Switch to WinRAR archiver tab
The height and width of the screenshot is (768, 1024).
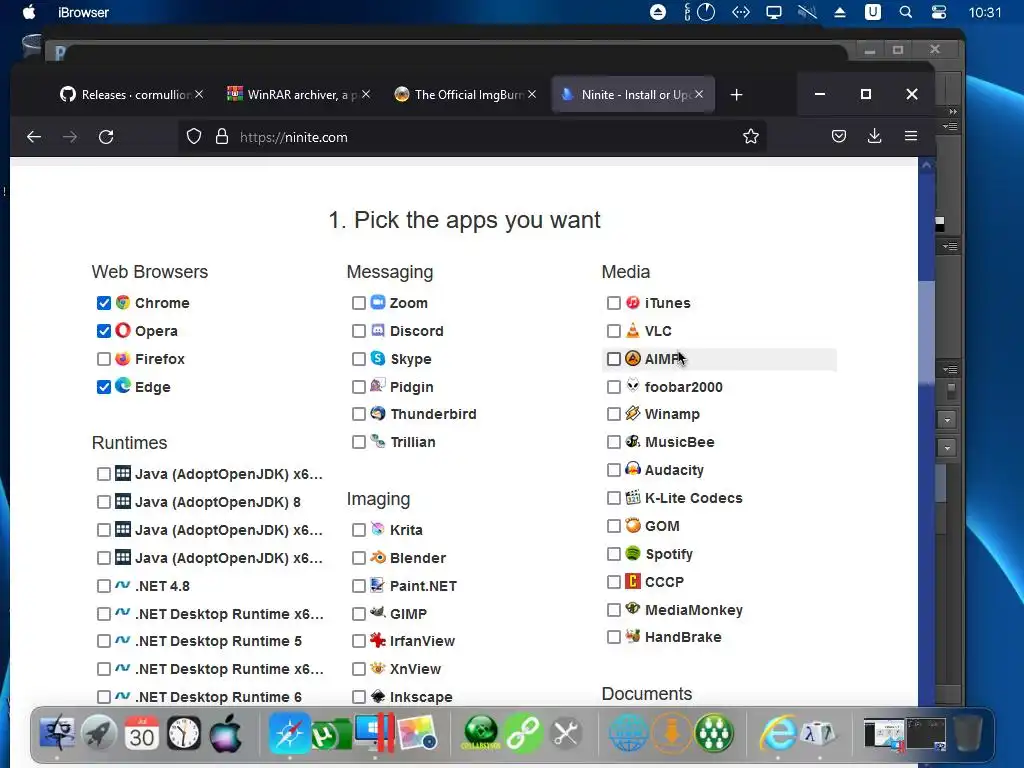coord(298,95)
